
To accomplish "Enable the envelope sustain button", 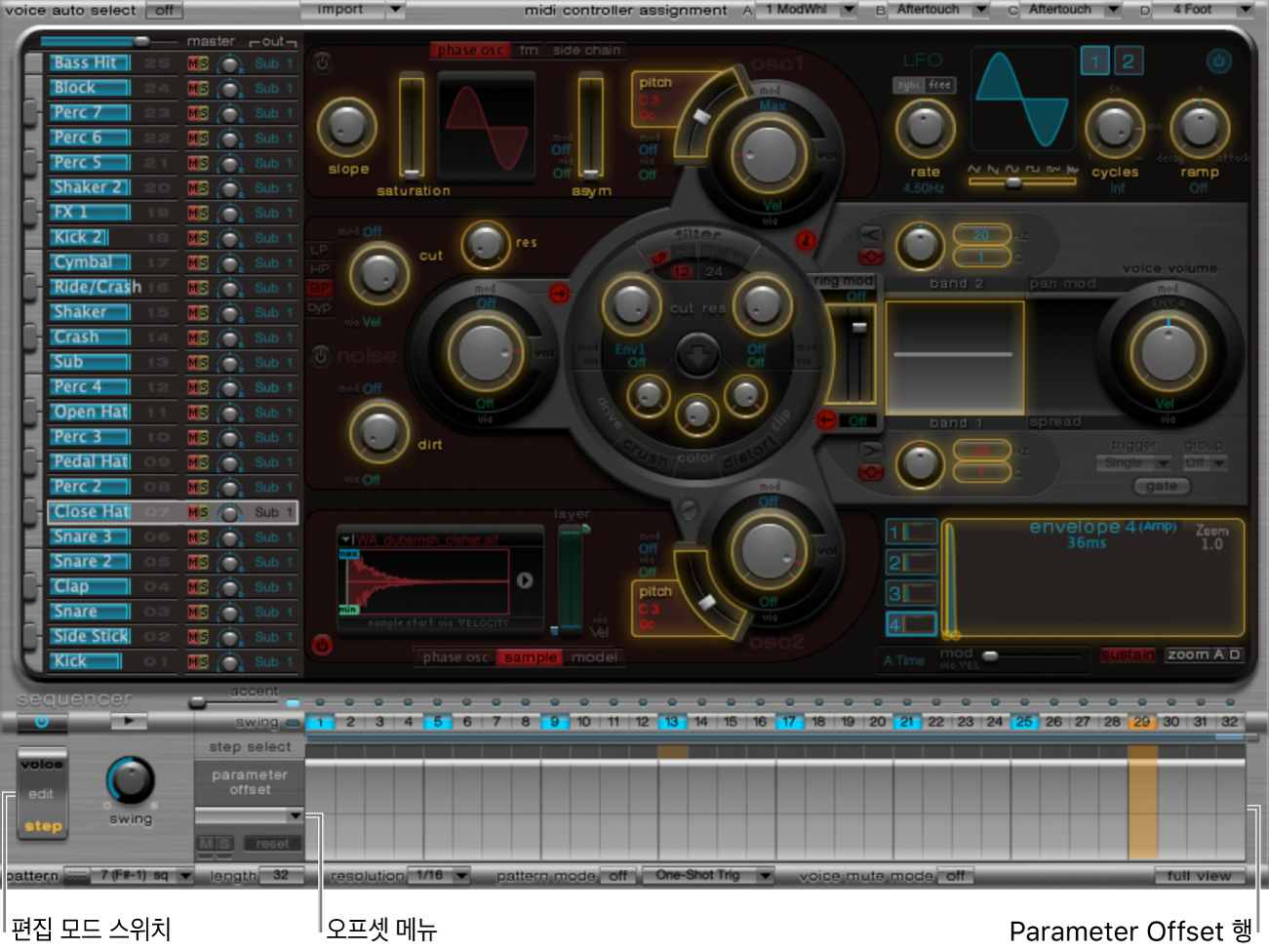I will pos(1128,654).
